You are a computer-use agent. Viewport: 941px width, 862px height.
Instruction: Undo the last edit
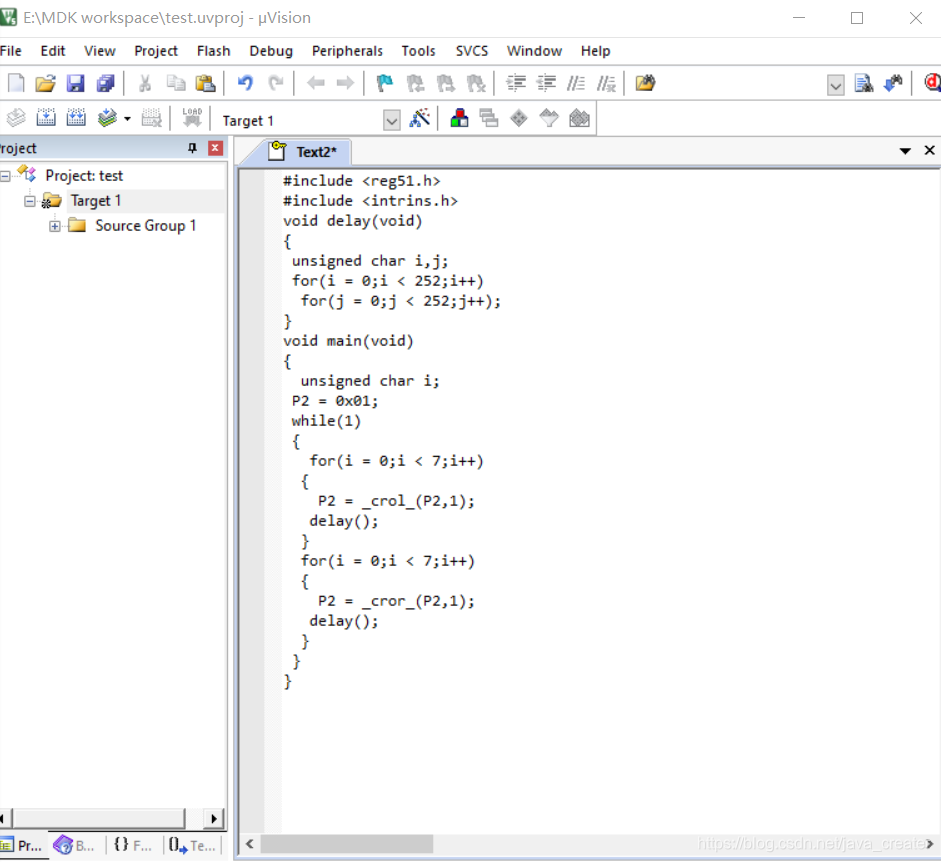245,83
